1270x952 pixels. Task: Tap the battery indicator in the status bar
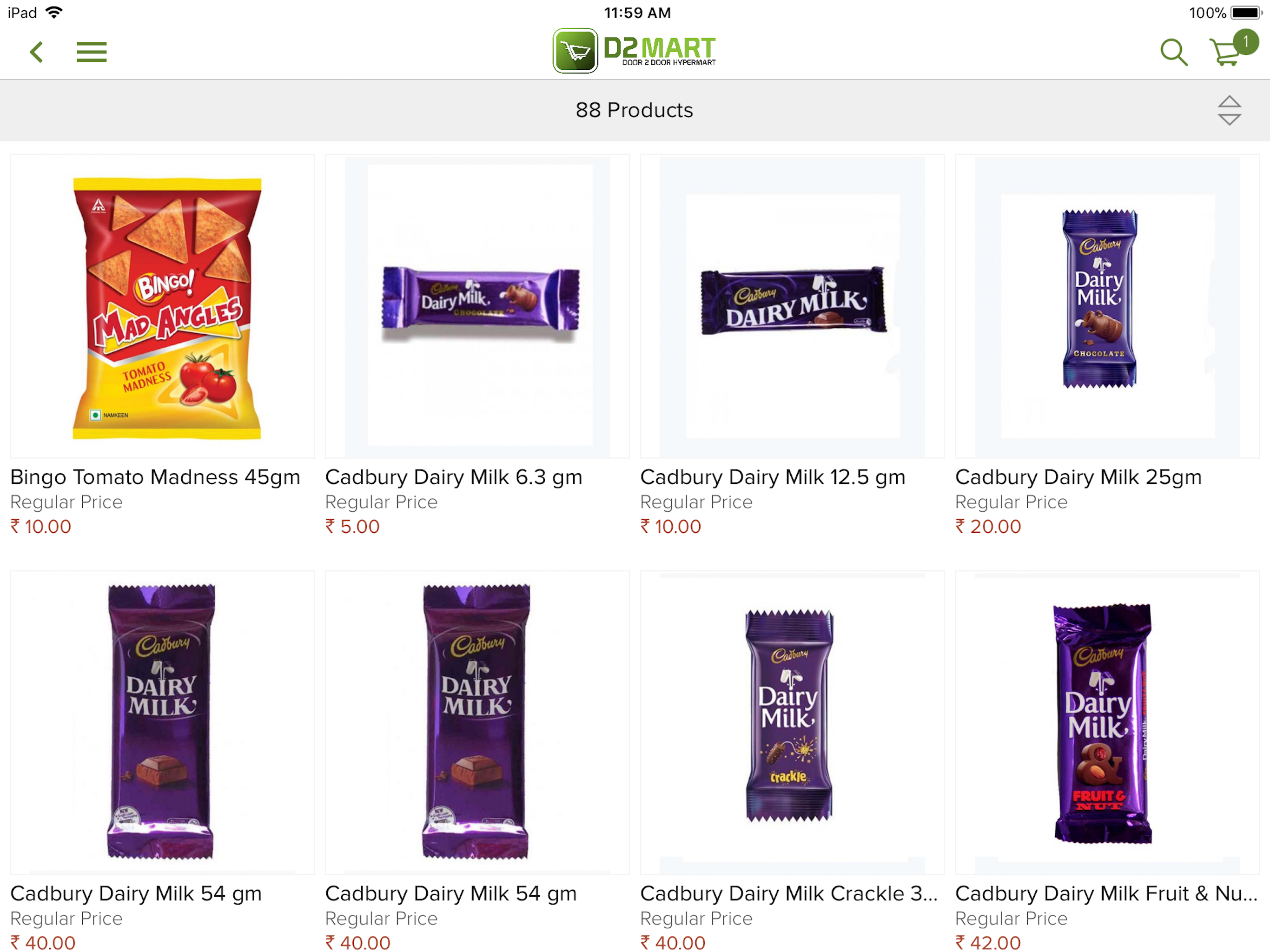(1246, 13)
